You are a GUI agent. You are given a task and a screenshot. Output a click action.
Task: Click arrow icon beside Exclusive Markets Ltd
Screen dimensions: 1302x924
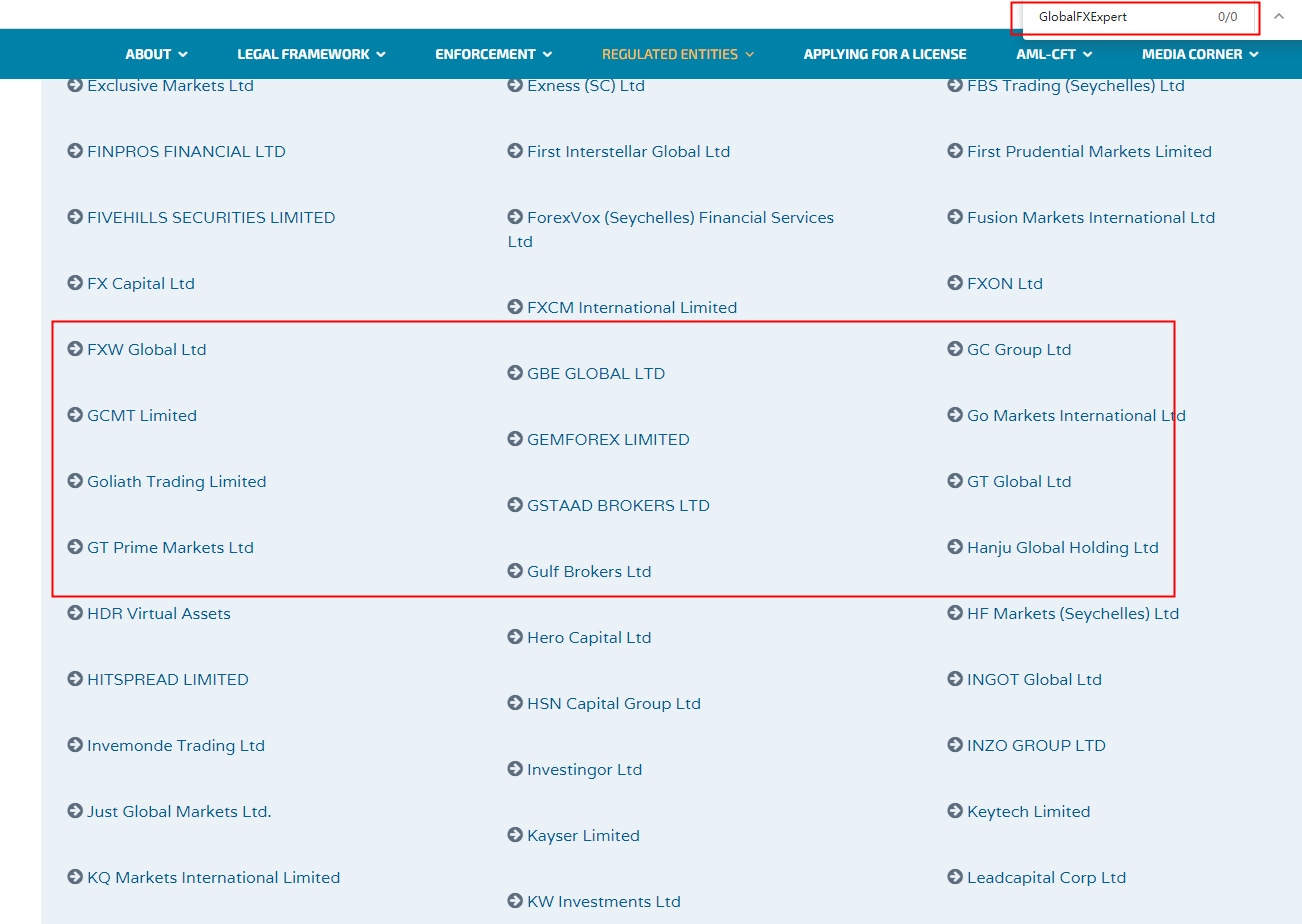(x=75, y=86)
